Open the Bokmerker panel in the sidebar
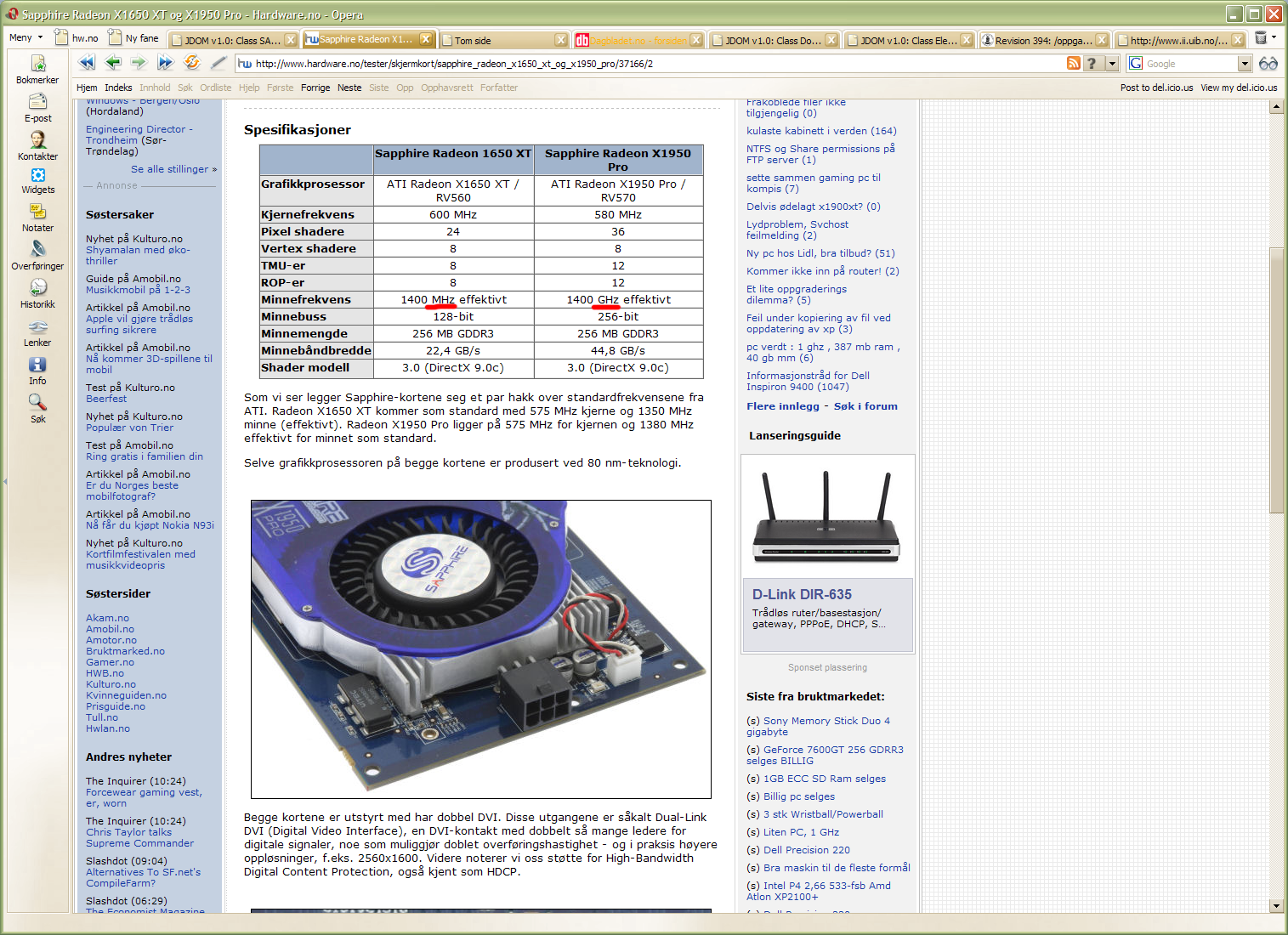 [x=37, y=69]
